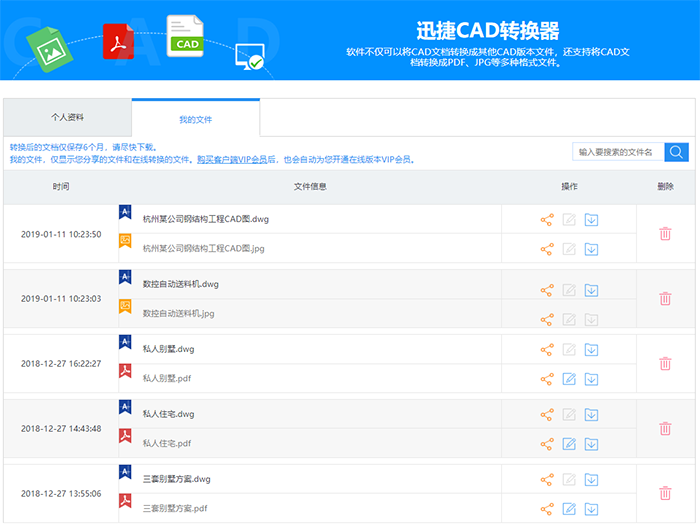Screen dimensions: 700x526
Task: Delete the 2019-01-11 10:23:03 record
Action: click(665, 298)
